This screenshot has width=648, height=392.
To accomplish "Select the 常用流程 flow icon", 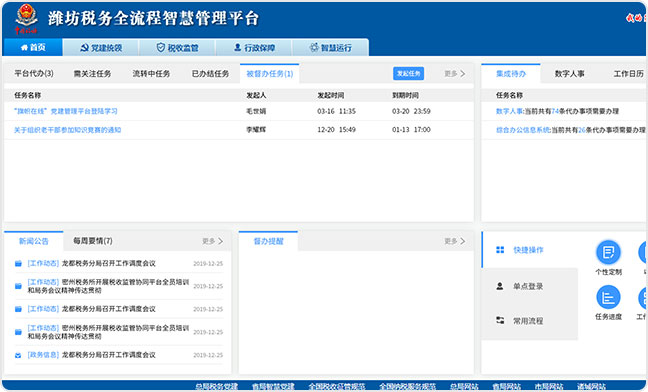I will [500, 321].
